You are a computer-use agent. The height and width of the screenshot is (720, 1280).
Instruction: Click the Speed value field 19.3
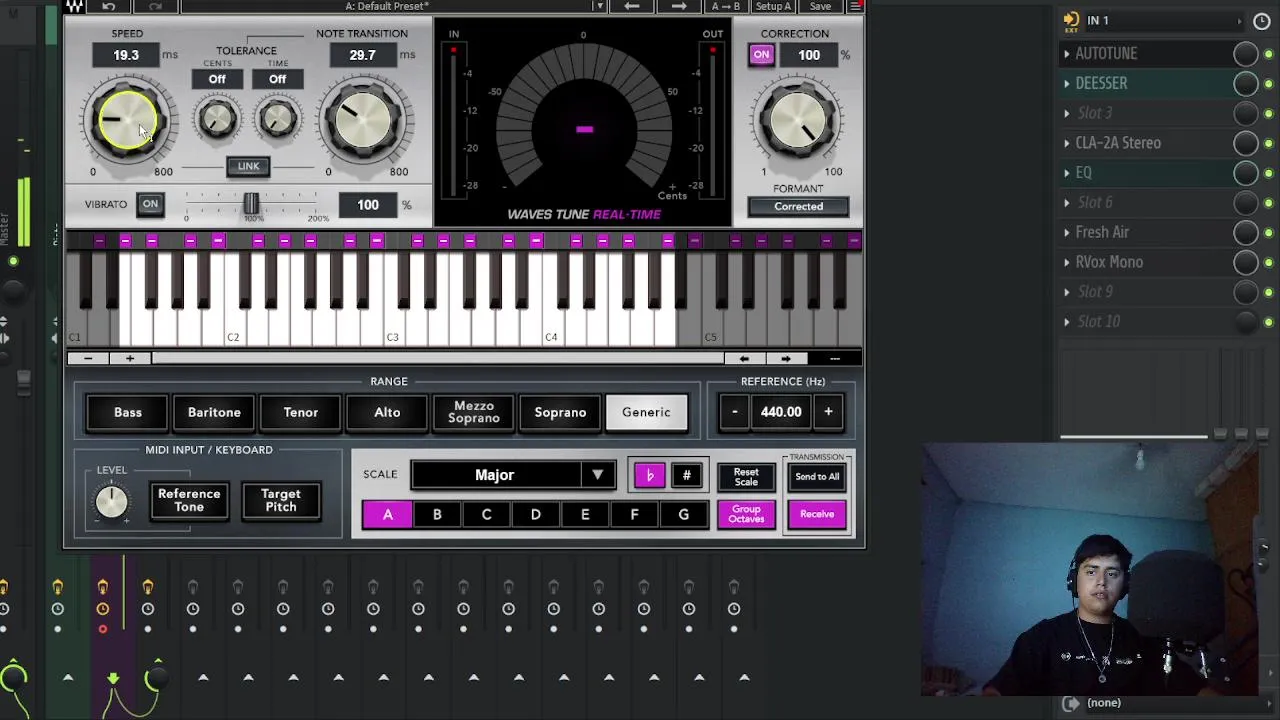tap(126, 55)
